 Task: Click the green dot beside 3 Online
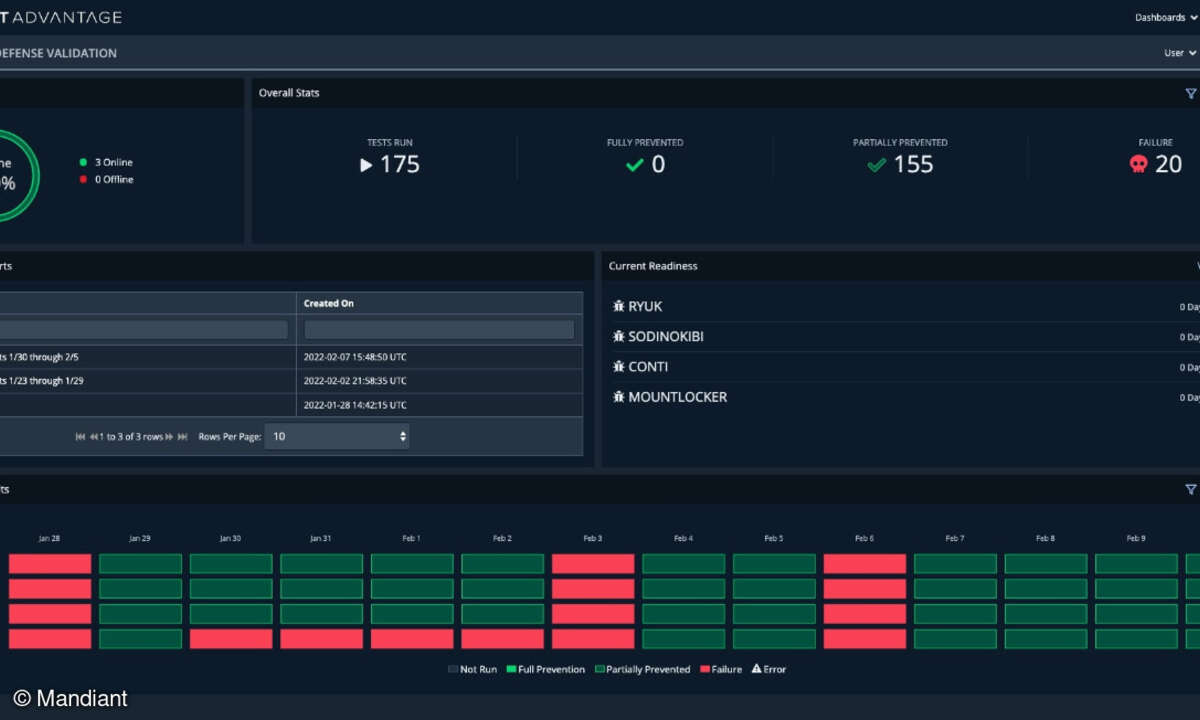coord(83,162)
